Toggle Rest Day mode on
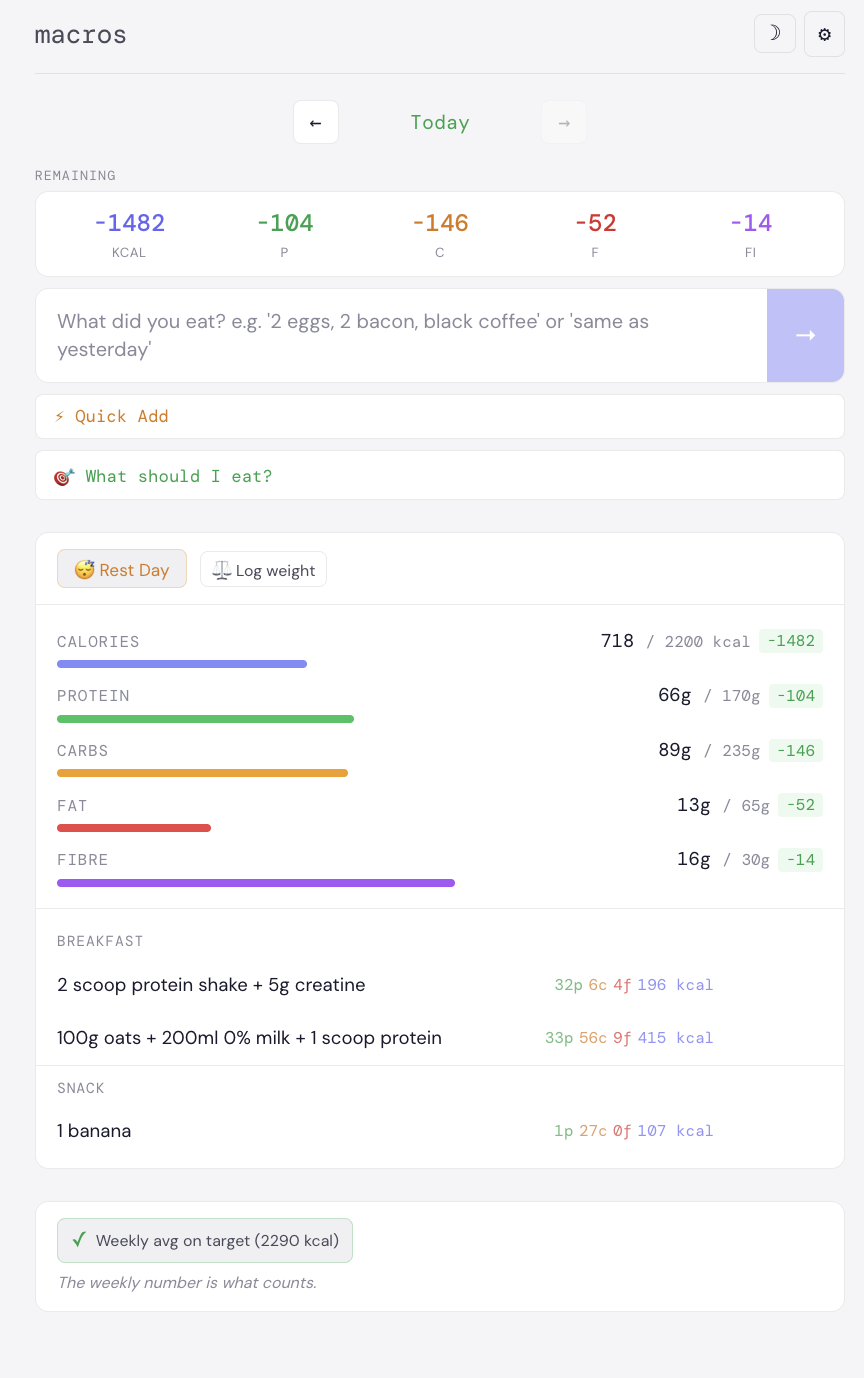Screen dimensions: 864x1378 122,568
